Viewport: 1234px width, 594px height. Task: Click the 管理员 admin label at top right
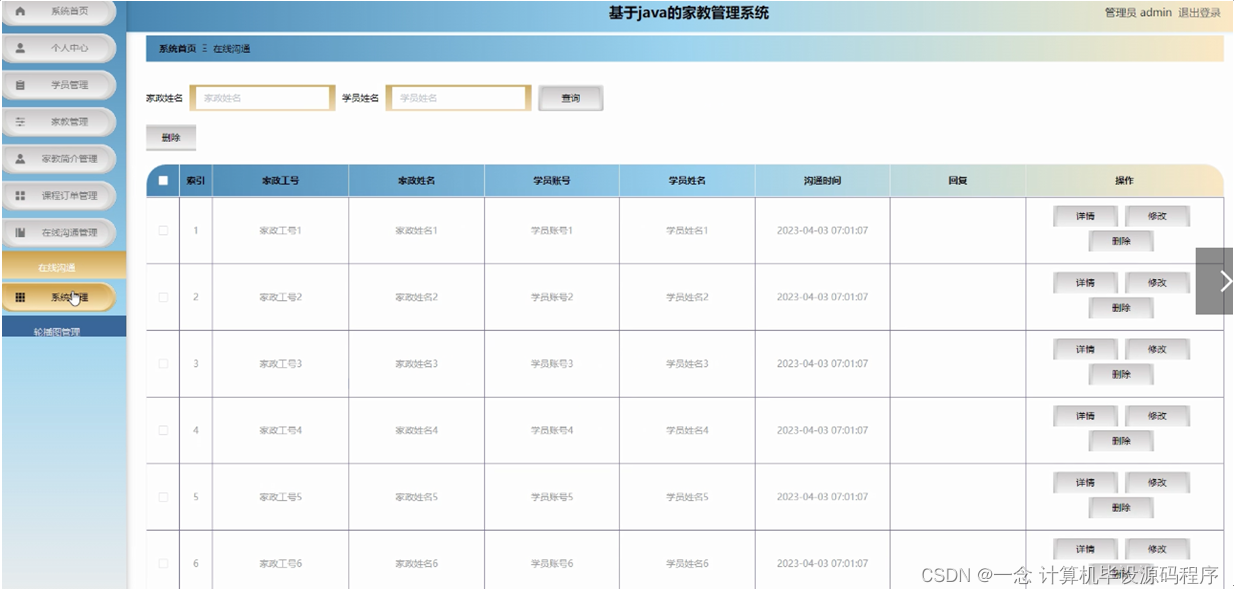pyautogui.click(x=1137, y=13)
